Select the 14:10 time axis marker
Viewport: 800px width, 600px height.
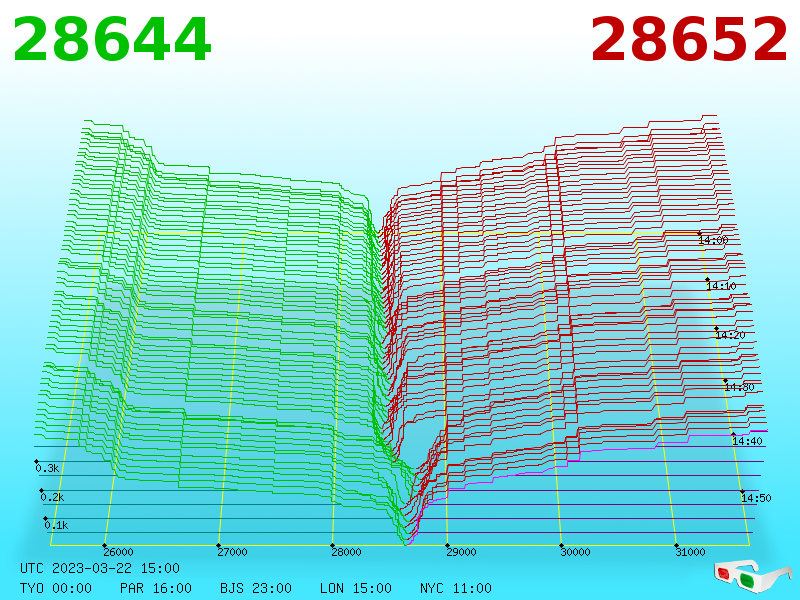[x=721, y=286]
